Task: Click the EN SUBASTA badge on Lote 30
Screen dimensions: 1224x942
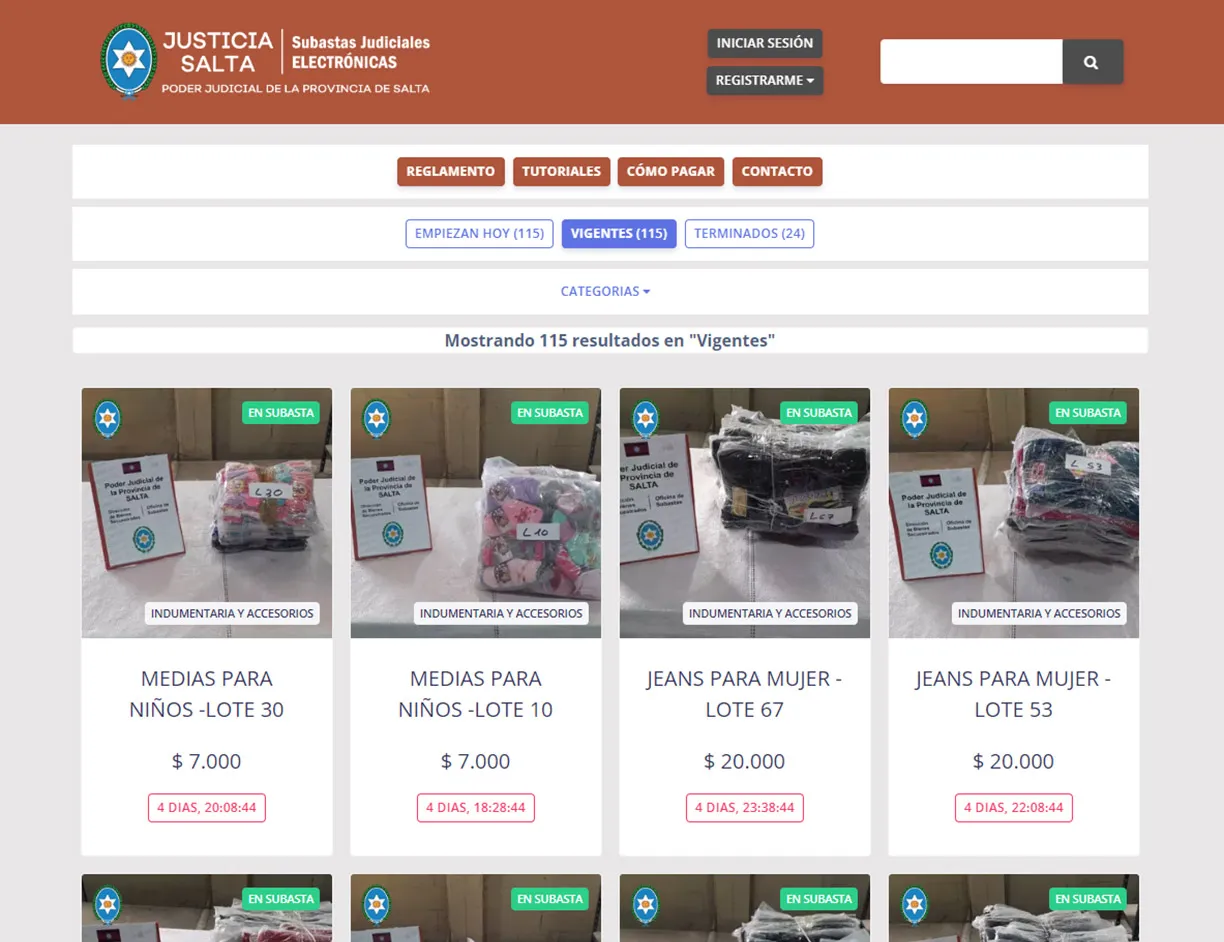Action: tap(281, 412)
